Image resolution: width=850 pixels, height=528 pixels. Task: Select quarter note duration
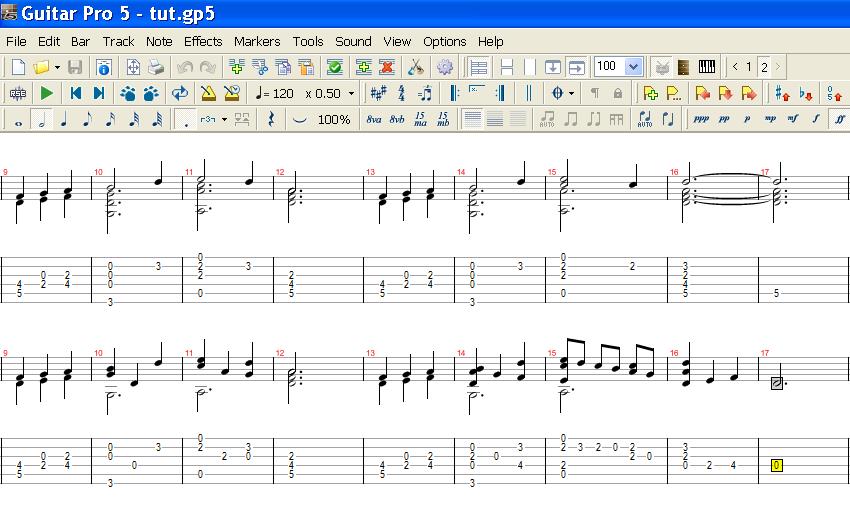click(x=65, y=119)
